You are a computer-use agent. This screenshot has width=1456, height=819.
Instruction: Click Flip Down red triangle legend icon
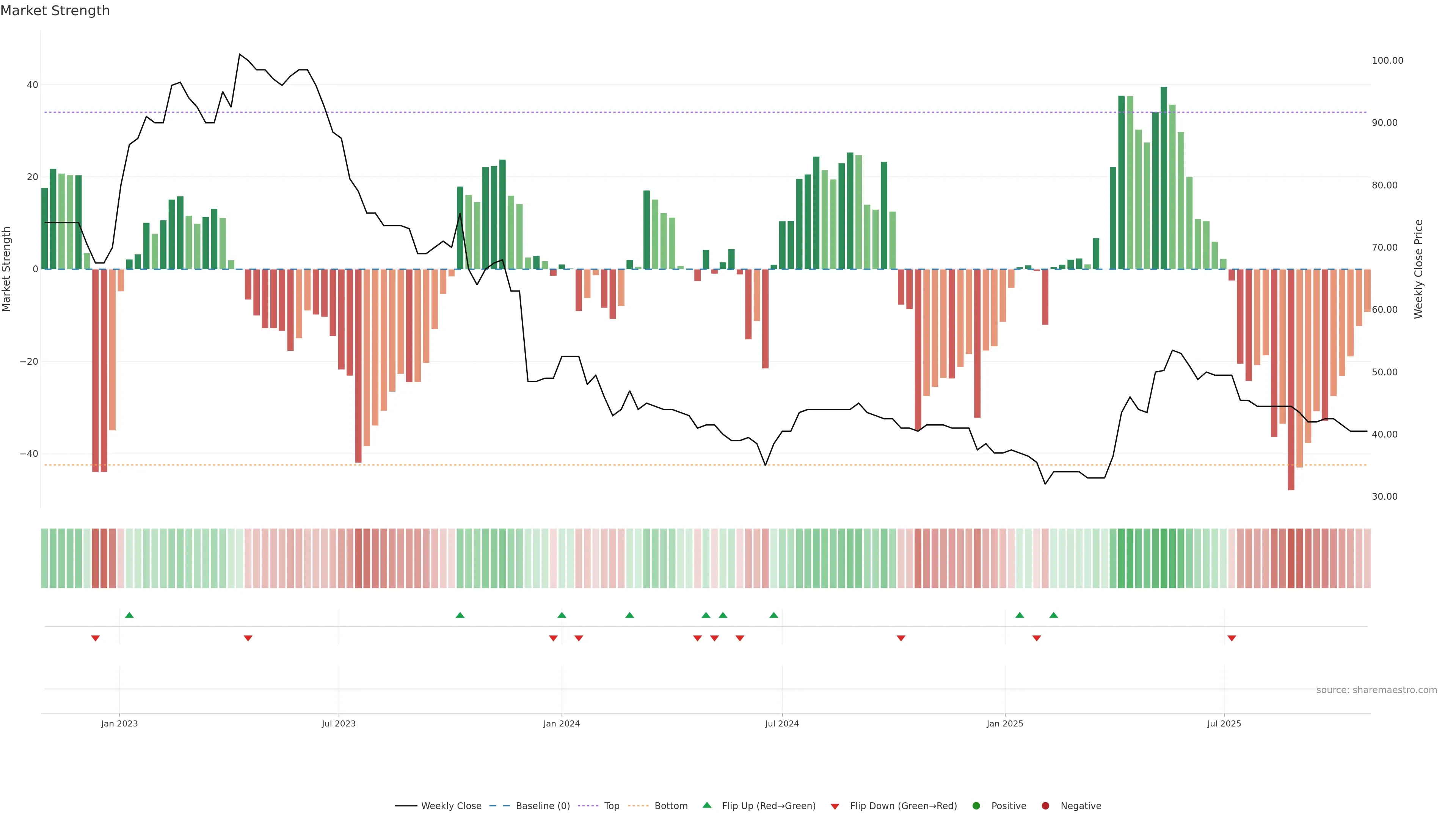click(835, 806)
